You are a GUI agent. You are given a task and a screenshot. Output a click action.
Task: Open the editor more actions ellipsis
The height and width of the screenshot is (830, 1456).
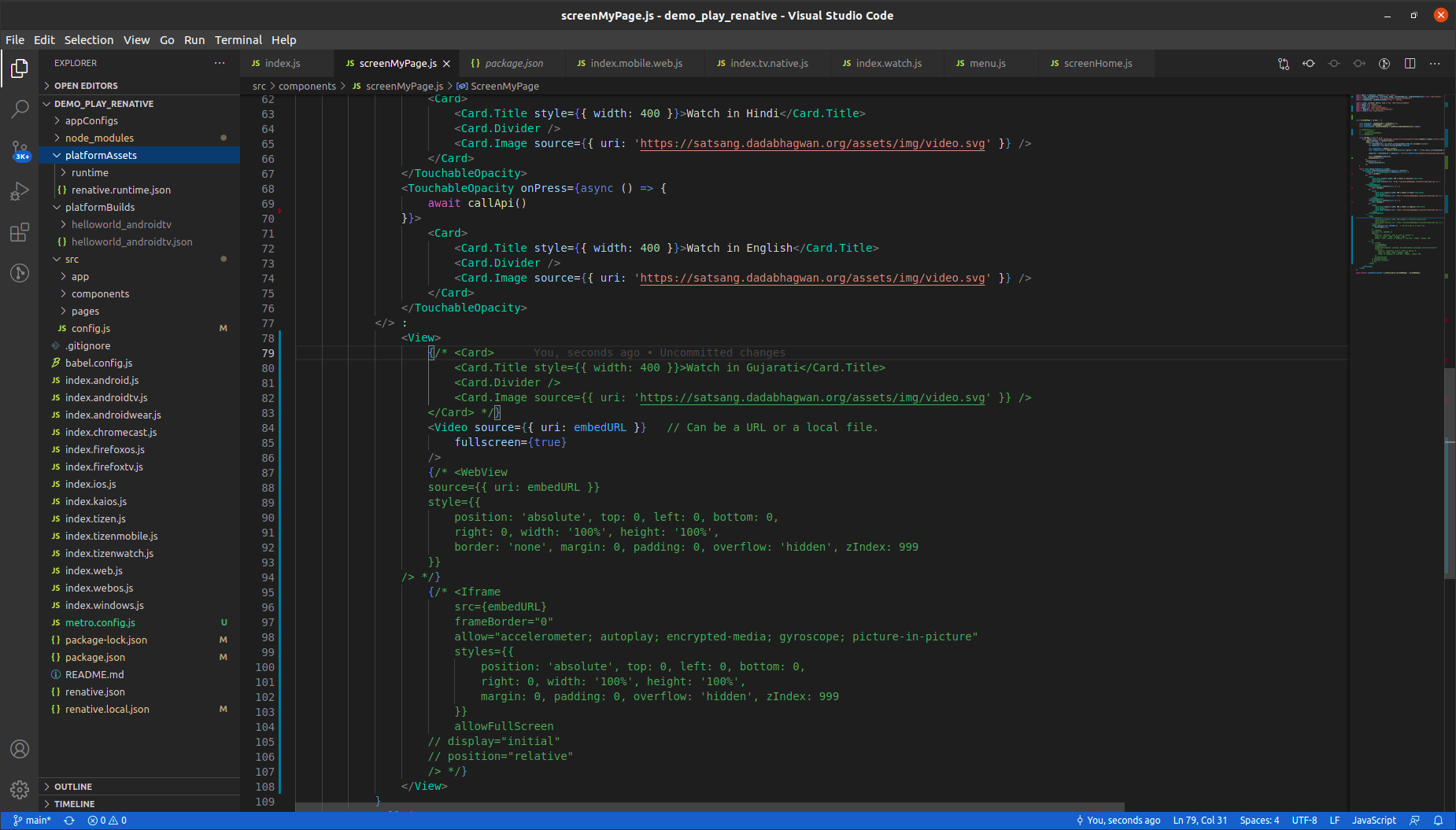point(1435,64)
